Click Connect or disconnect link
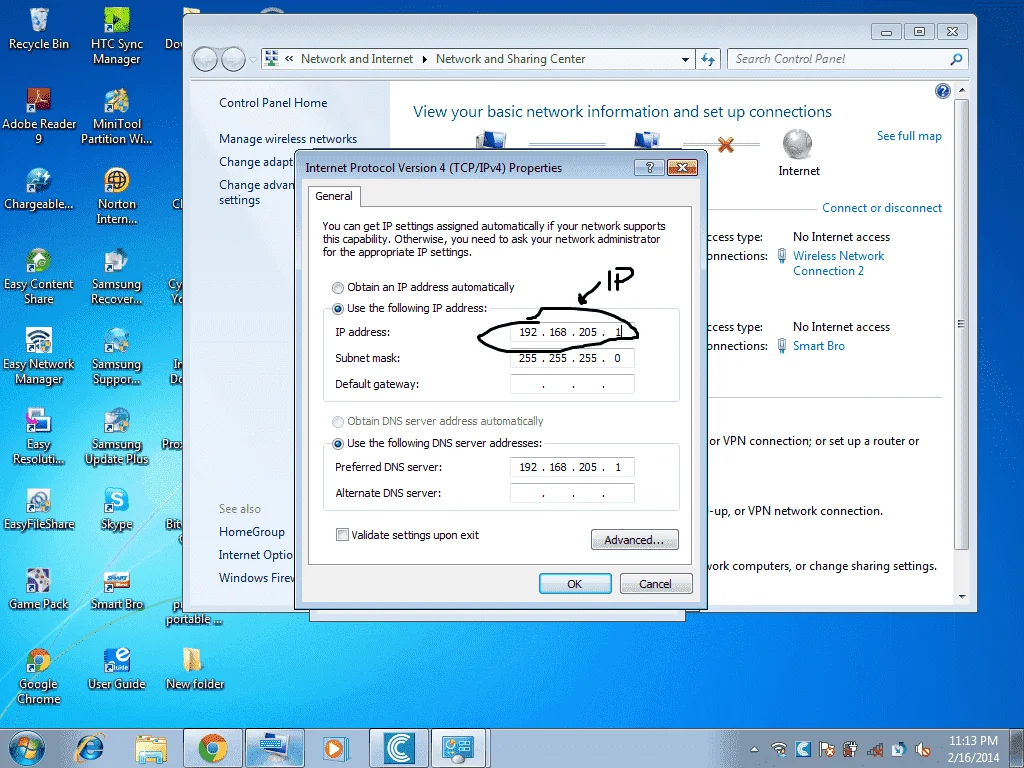The width and height of the screenshot is (1024, 768). point(882,208)
